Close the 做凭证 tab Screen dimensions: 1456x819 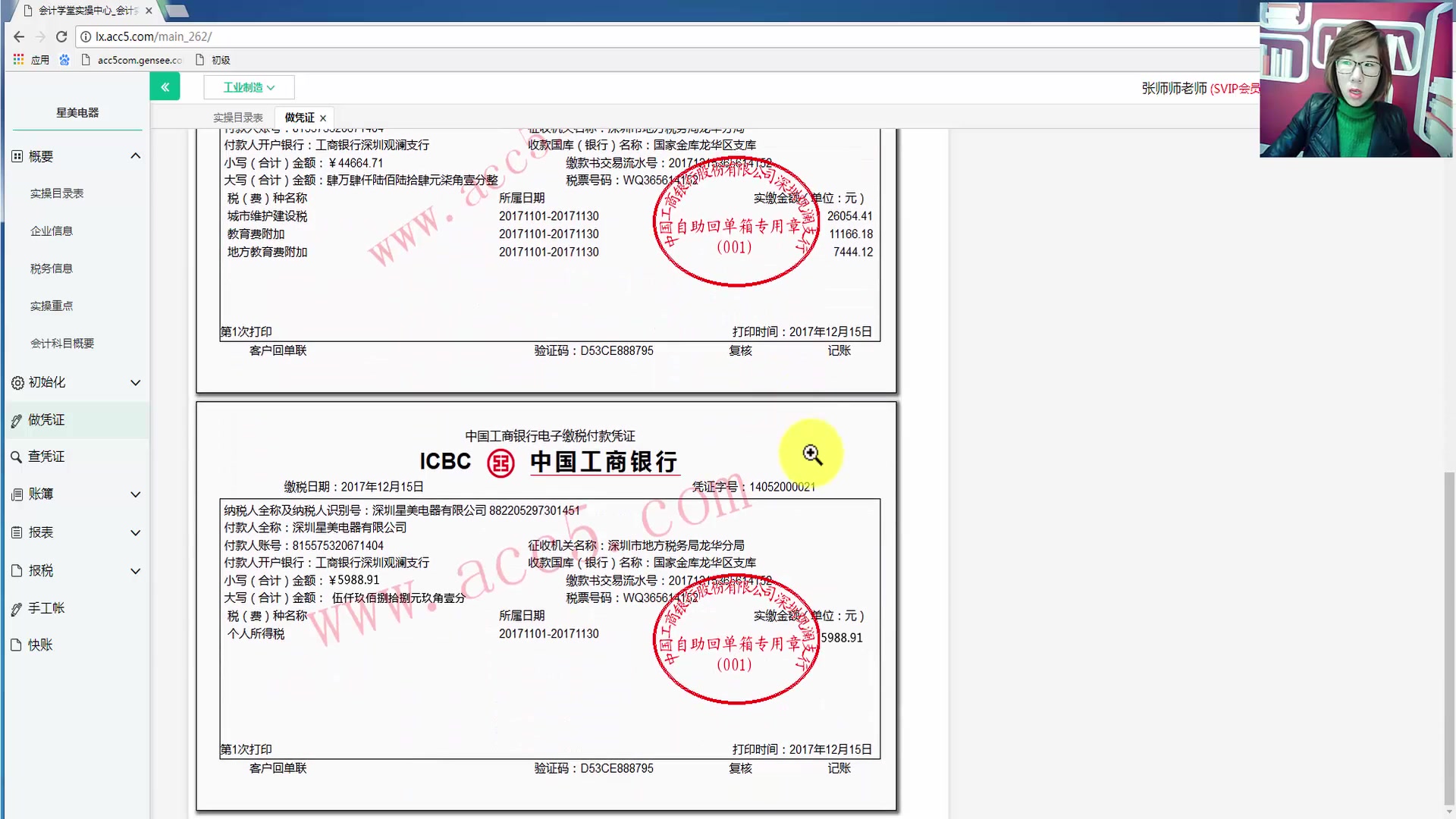point(323,118)
